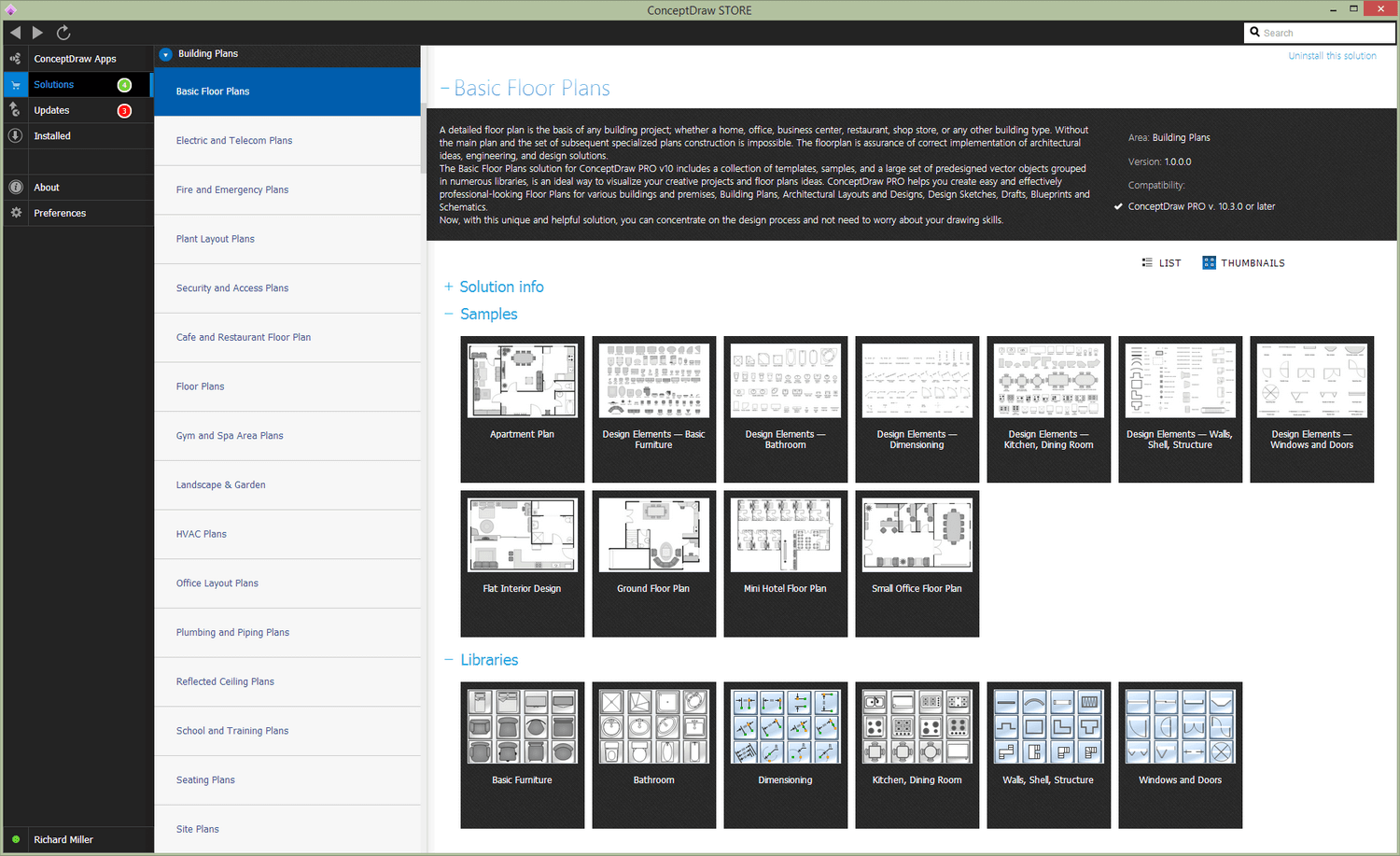
Task: Select the Basic Floor Plans solution
Action: pyautogui.click(x=287, y=91)
